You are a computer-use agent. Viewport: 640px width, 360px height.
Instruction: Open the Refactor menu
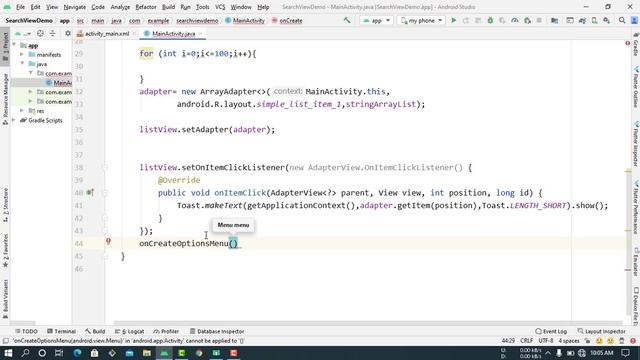tap(146, 7)
